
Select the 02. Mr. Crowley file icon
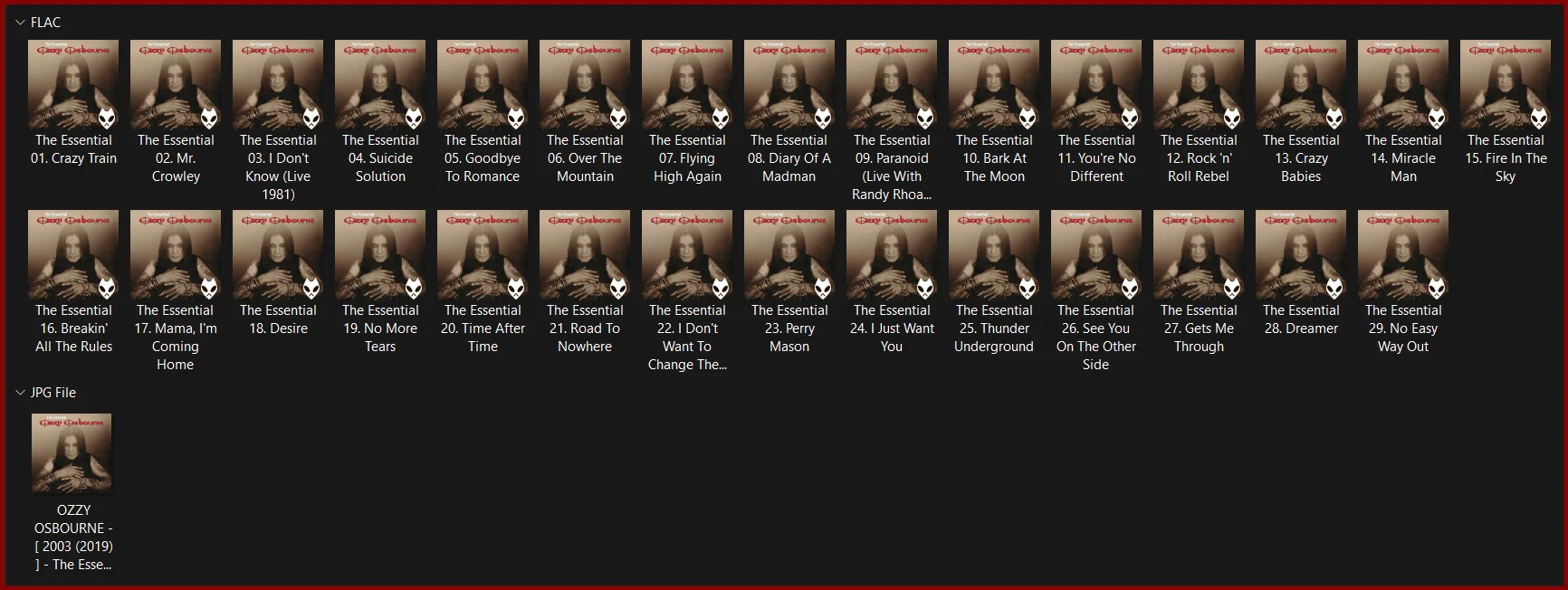pos(176,85)
